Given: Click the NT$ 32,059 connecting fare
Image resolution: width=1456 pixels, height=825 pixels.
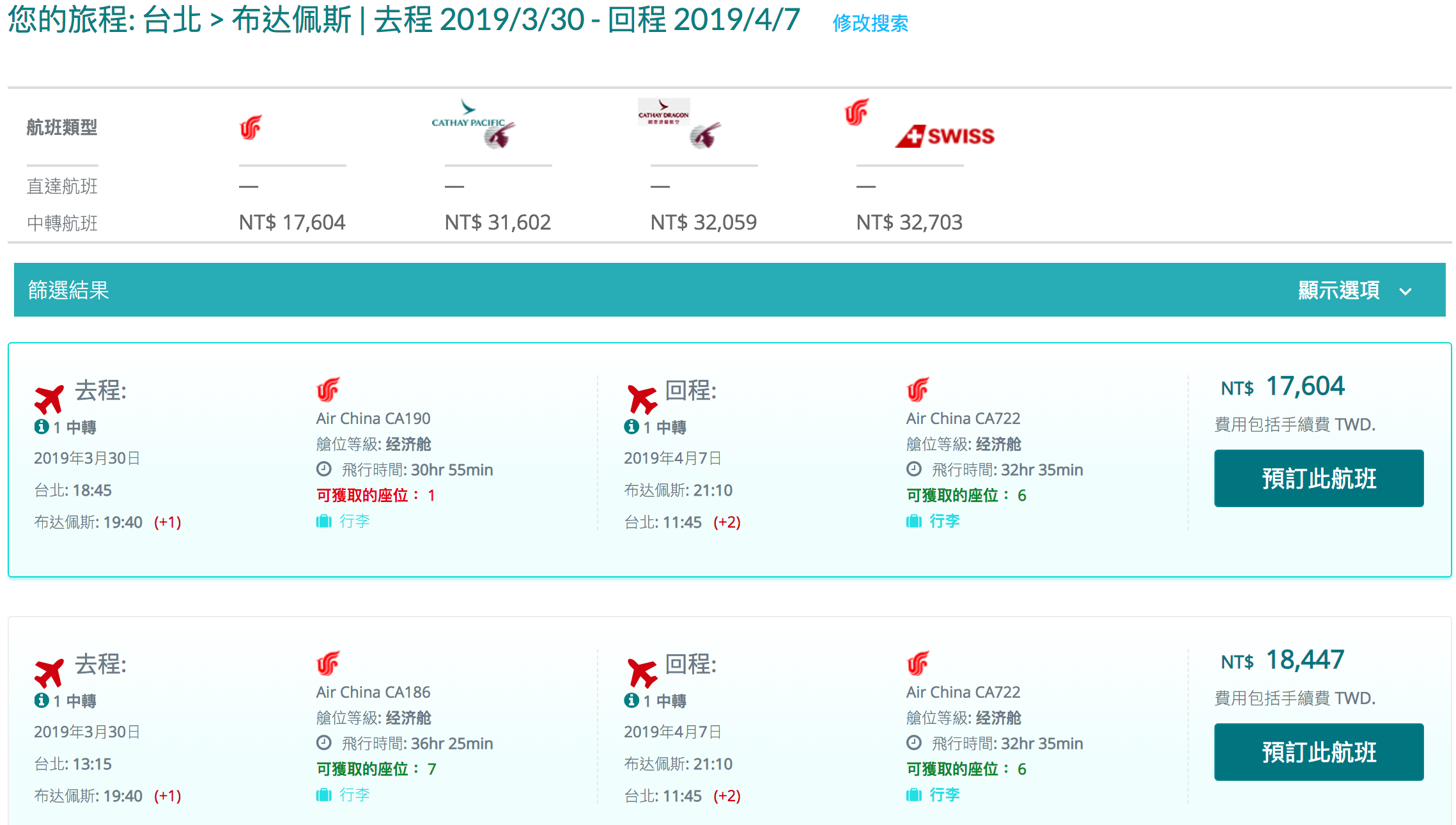Looking at the screenshot, I should coord(704,222).
